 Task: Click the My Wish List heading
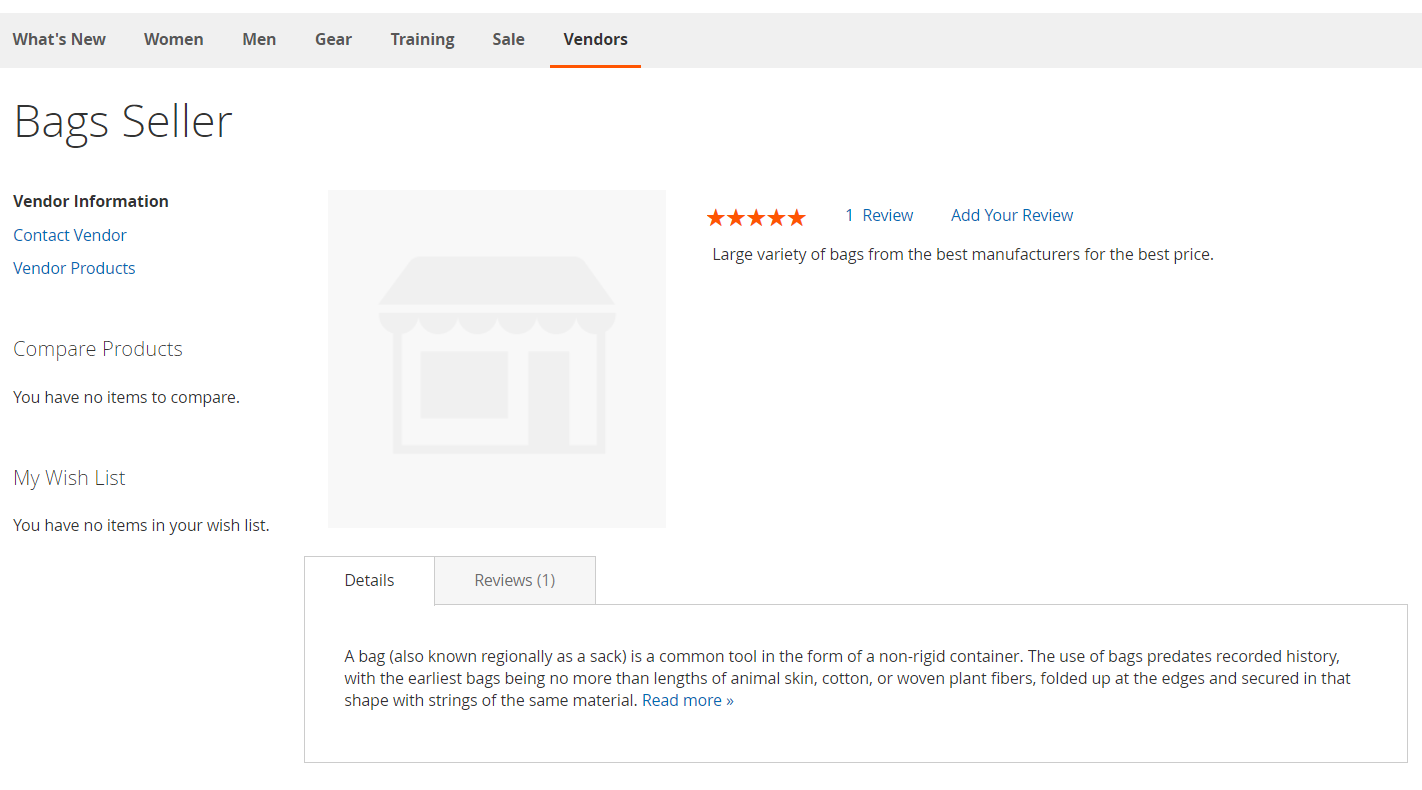coord(69,478)
